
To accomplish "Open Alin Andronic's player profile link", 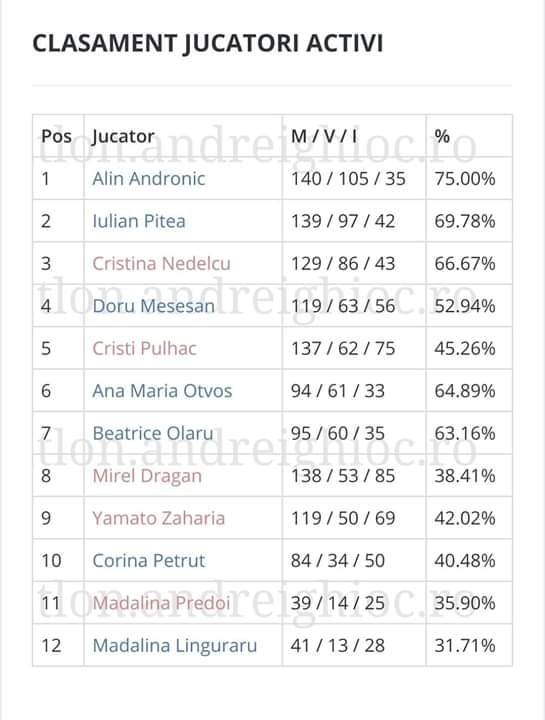I will (x=148, y=179).
